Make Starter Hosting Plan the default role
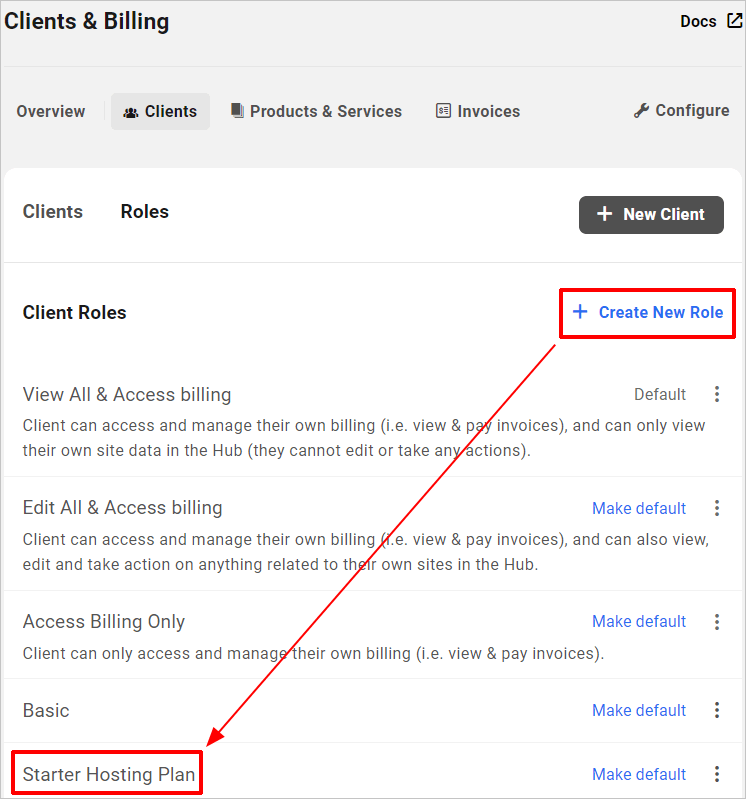 coord(639,775)
